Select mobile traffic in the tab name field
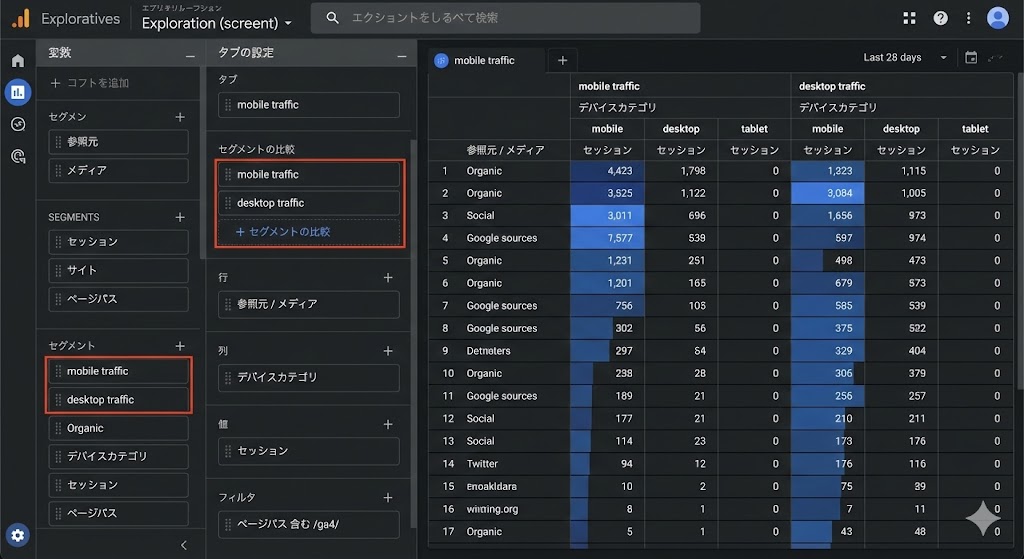 (x=309, y=104)
